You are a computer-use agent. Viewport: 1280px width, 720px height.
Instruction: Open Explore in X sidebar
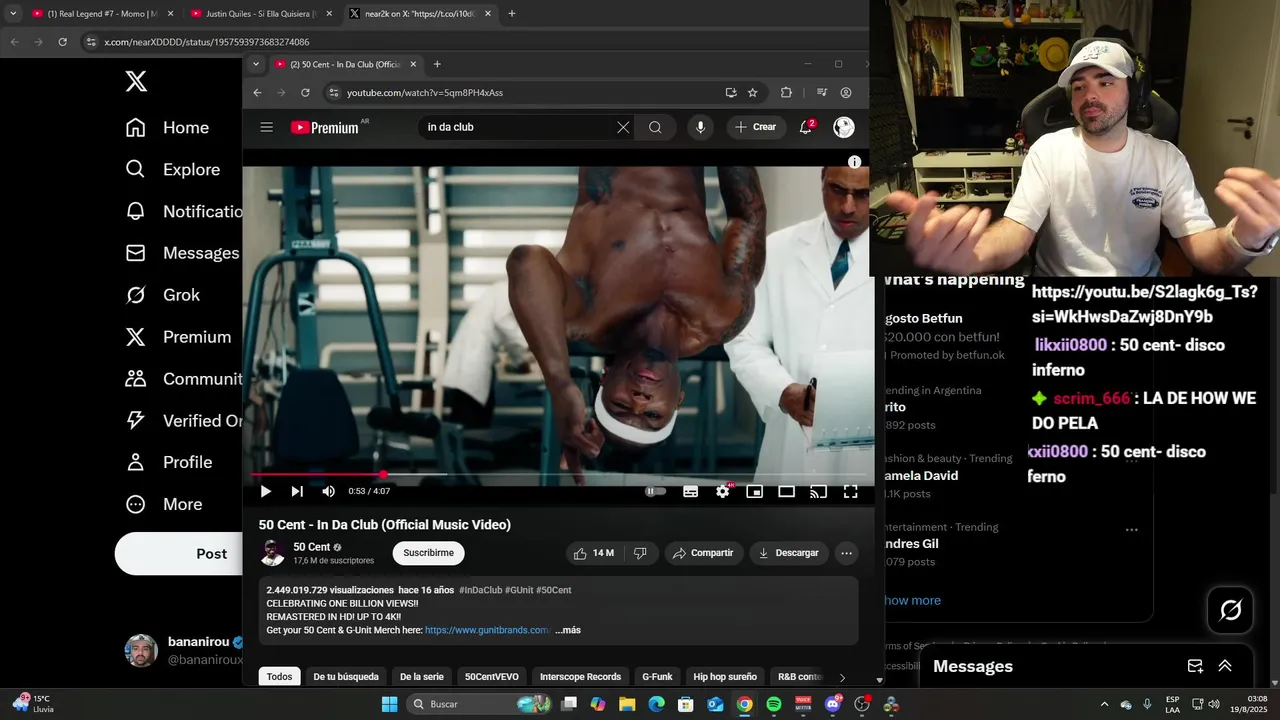172,170
